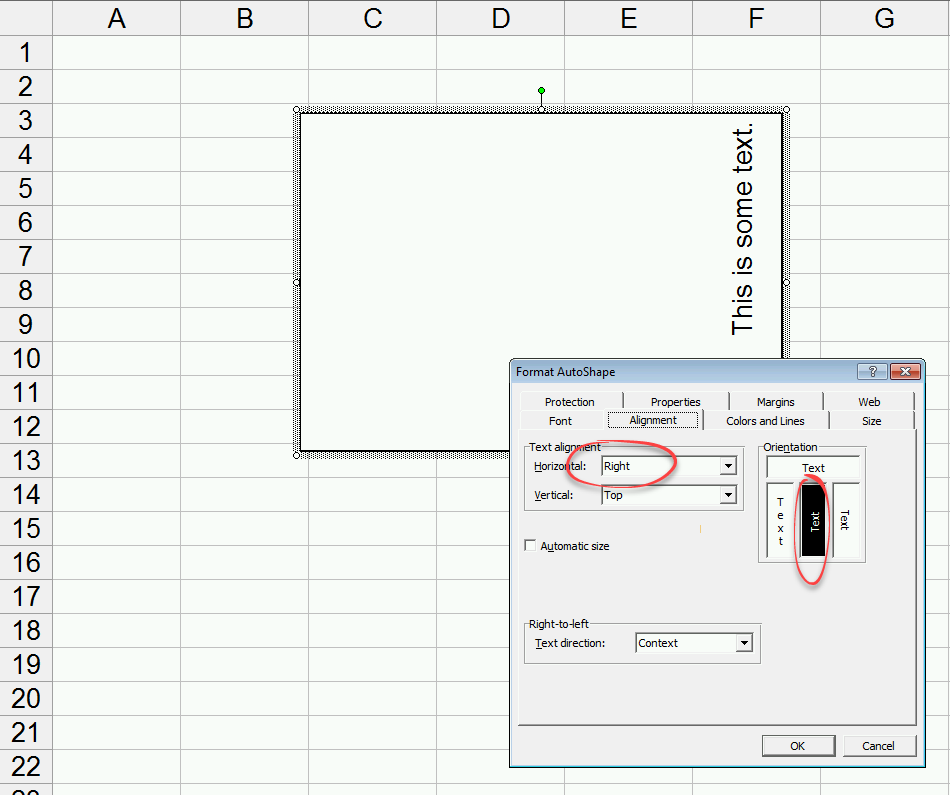This screenshot has width=950, height=795.
Task: Select row 15 header
Action: [x=26, y=528]
